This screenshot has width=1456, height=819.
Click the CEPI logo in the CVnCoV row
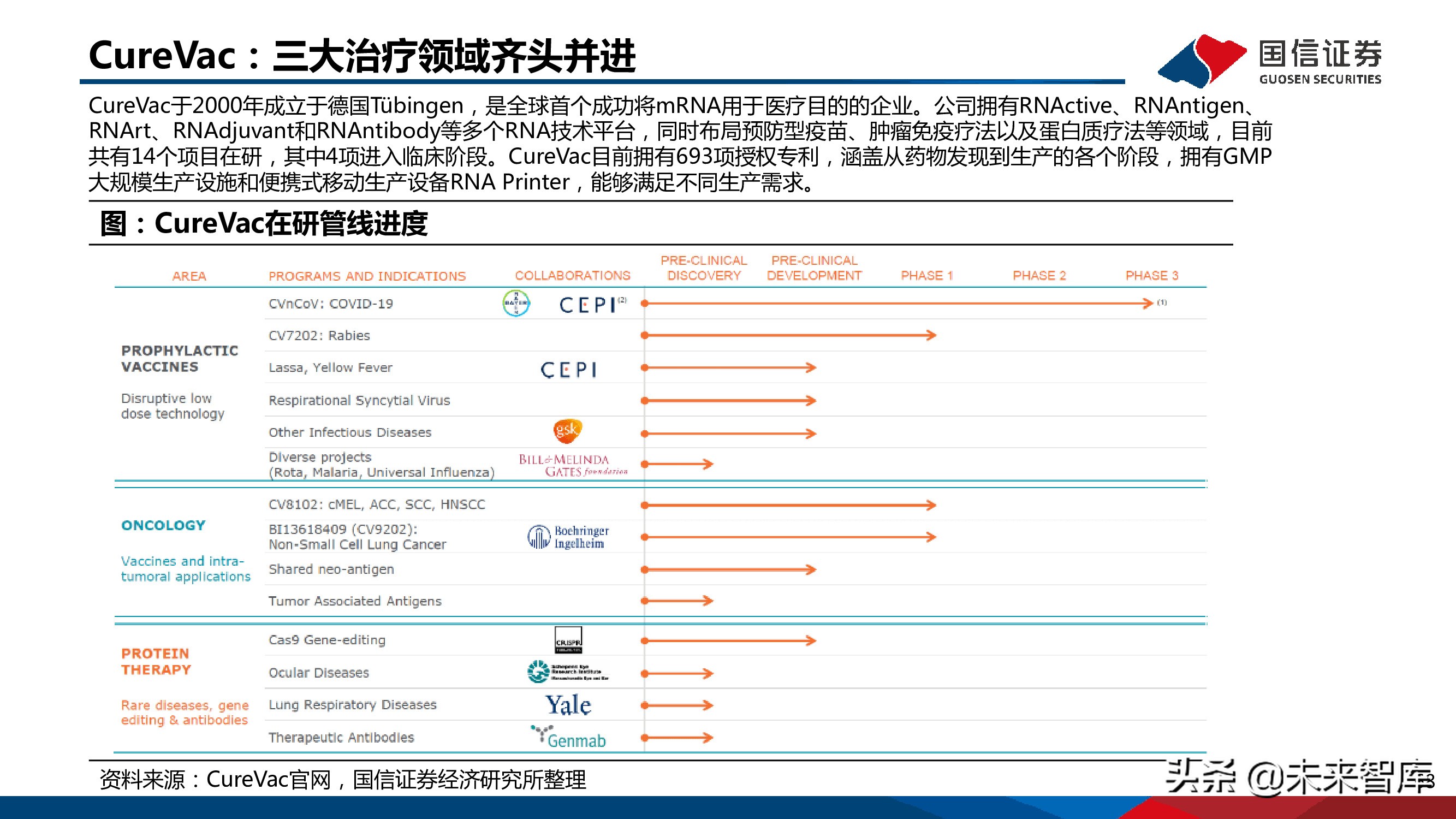pos(592,305)
